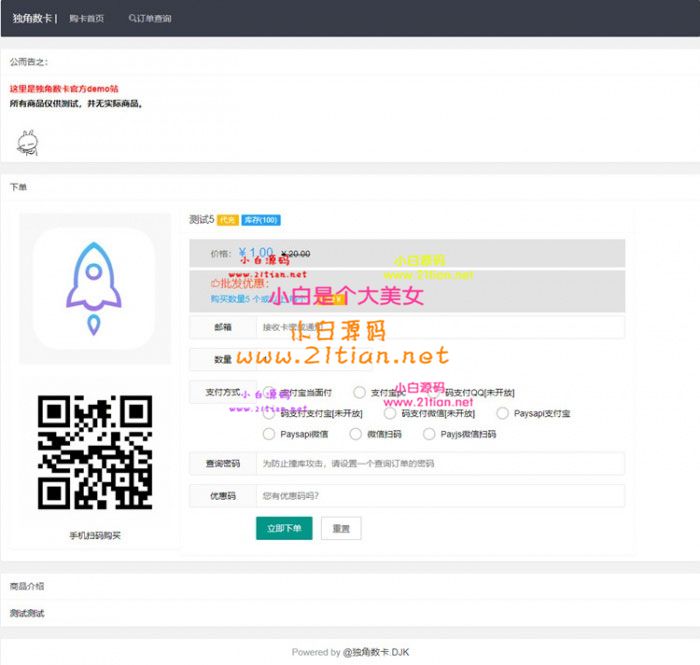The width and height of the screenshot is (700, 665).
Task: Choose Paysapi微信 payment method
Action: click(x=269, y=434)
